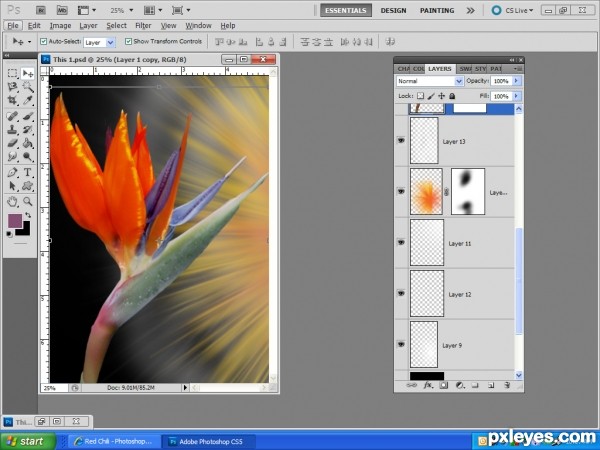Select the Eyedropper tool
This screenshot has width=600, height=450.
[28, 101]
